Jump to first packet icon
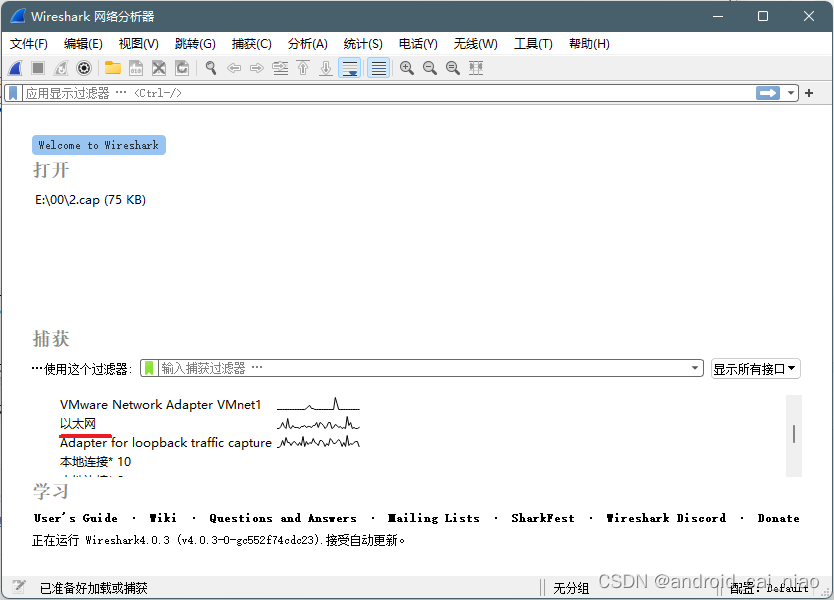834x600 pixels. coord(303,68)
